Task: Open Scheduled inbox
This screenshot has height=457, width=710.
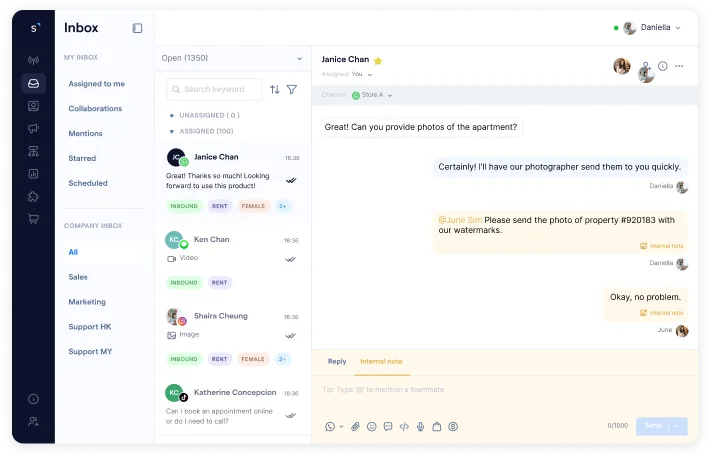Action: click(88, 183)
